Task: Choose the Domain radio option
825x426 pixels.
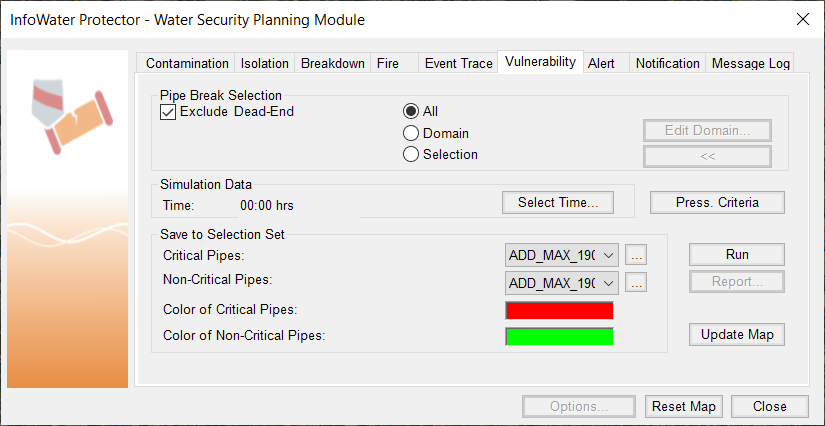Action: point(410,134)
